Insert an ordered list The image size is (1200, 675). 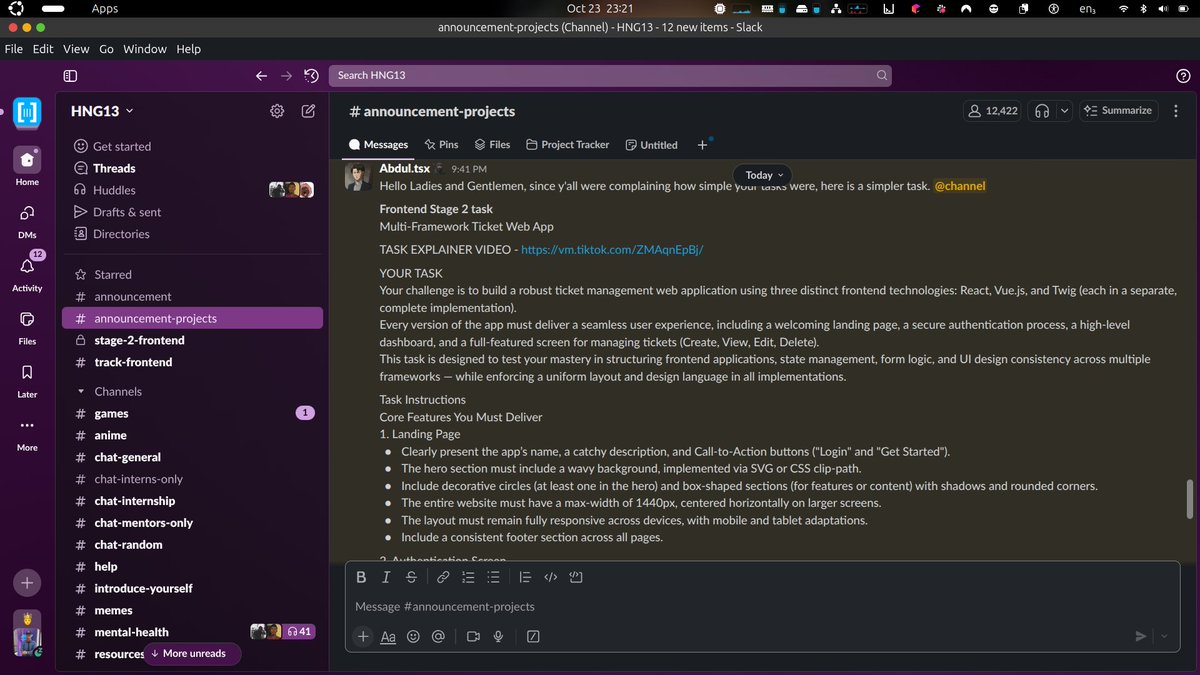(x=468, y=577)
